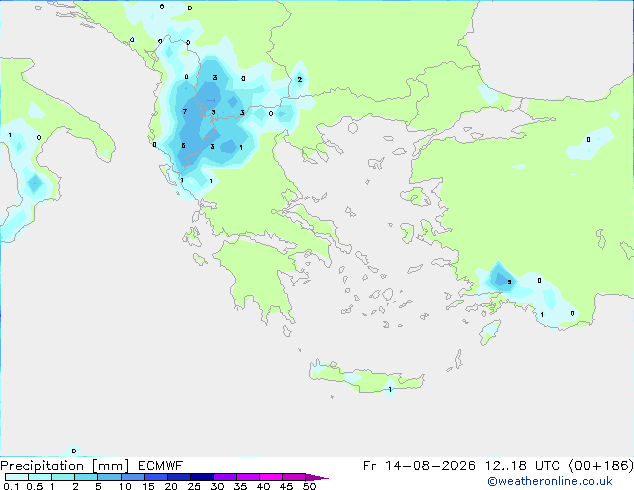The image size is (634, 490).
Task: Select the 0.5–1 mm legend swatch
Action: click(40, 477)
